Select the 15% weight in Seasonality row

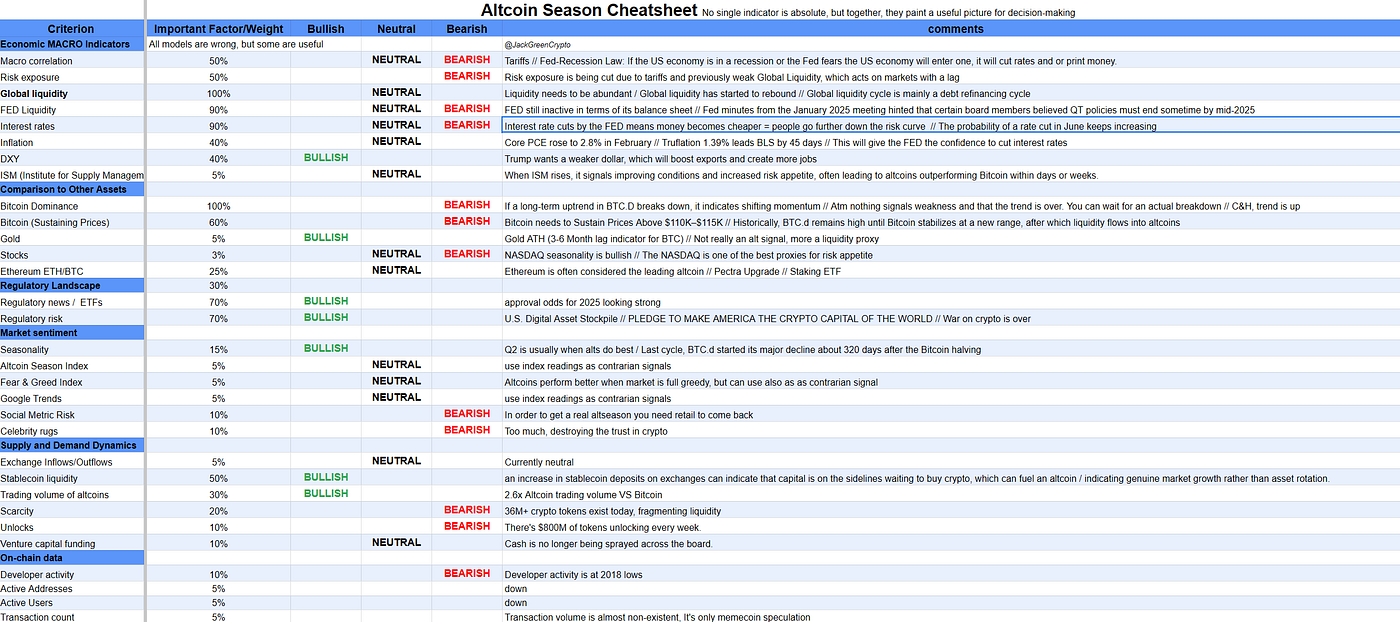click(x=219, y=350)
